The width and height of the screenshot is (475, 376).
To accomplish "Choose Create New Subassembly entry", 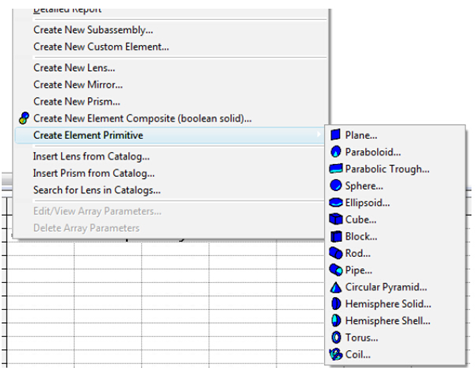I will point(93,30).
